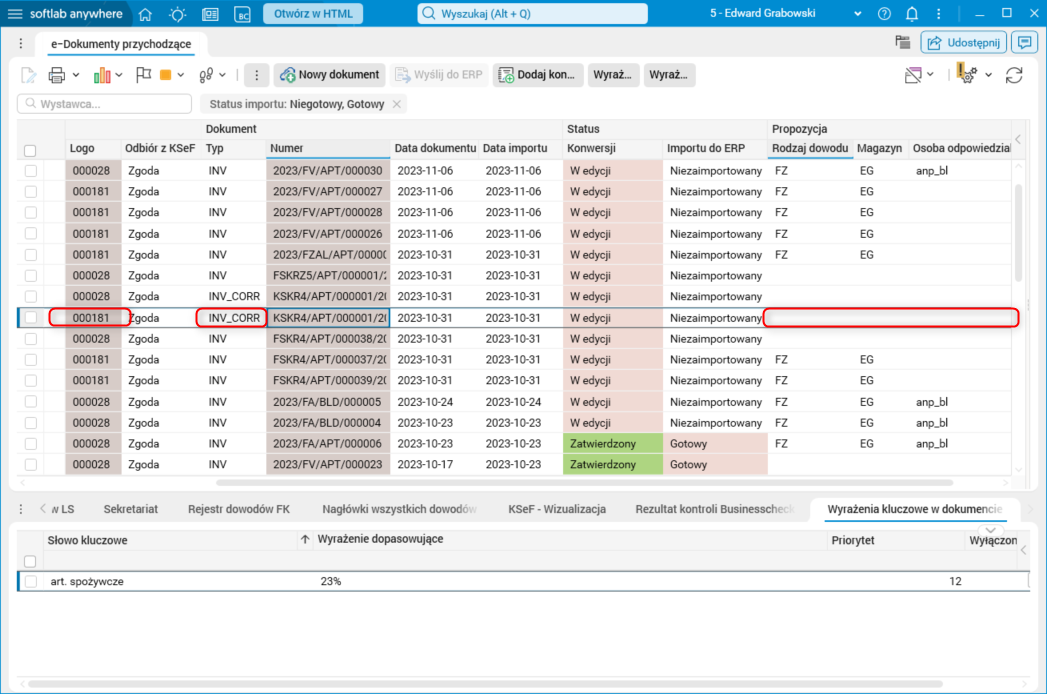Expand the flag dropdown in toolbar
This screenshot has width=1047, height=694.
(x=143, y=75)
